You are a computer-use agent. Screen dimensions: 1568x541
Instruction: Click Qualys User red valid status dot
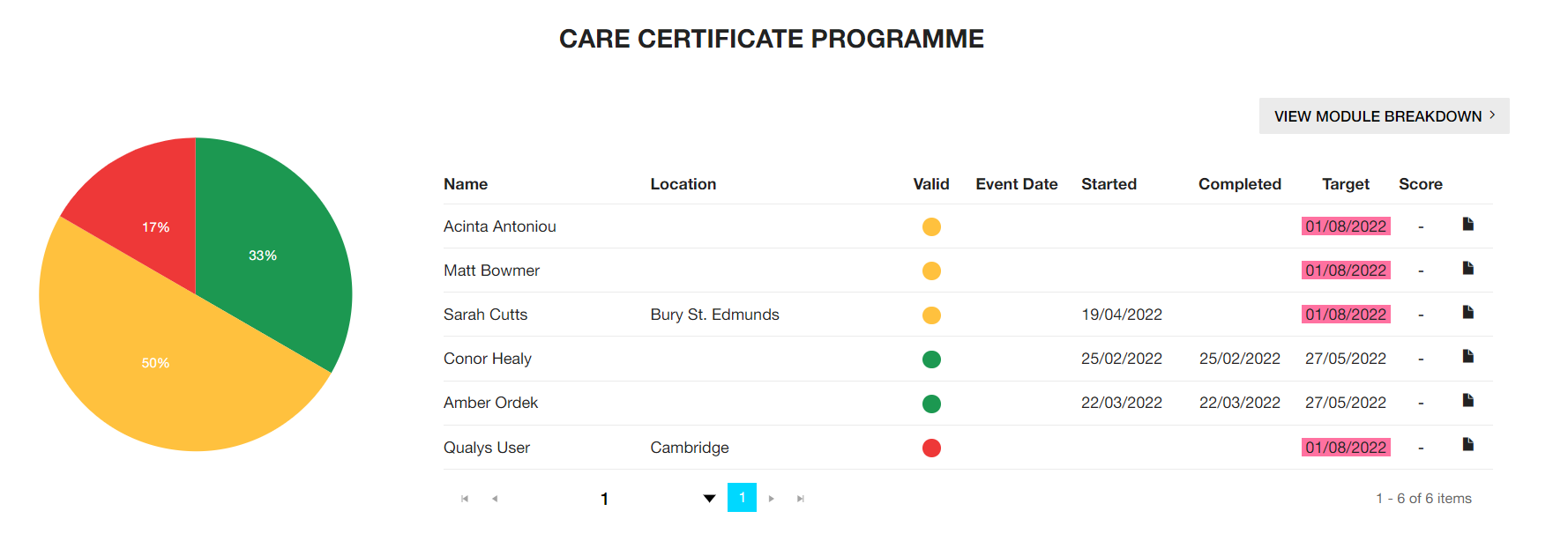pyautogui.click(x=931, y=448)
